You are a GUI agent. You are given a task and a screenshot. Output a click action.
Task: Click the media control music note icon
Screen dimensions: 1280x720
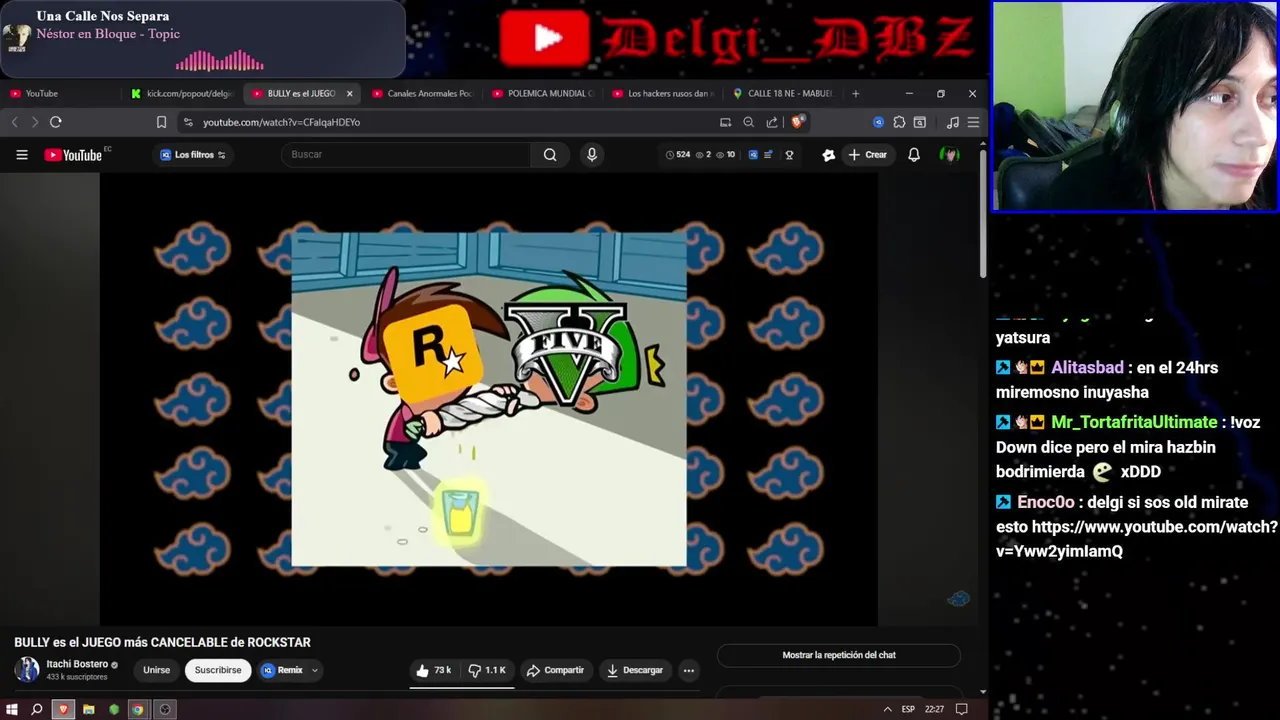coord(952,122)
